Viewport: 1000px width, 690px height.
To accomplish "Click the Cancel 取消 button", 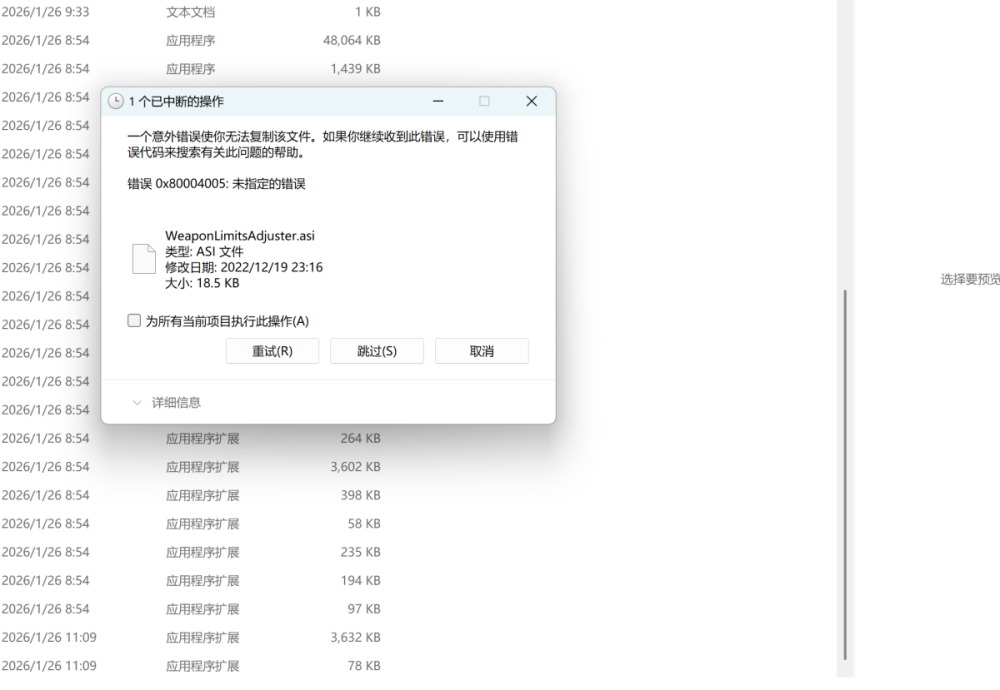I will tap(482, 350).
